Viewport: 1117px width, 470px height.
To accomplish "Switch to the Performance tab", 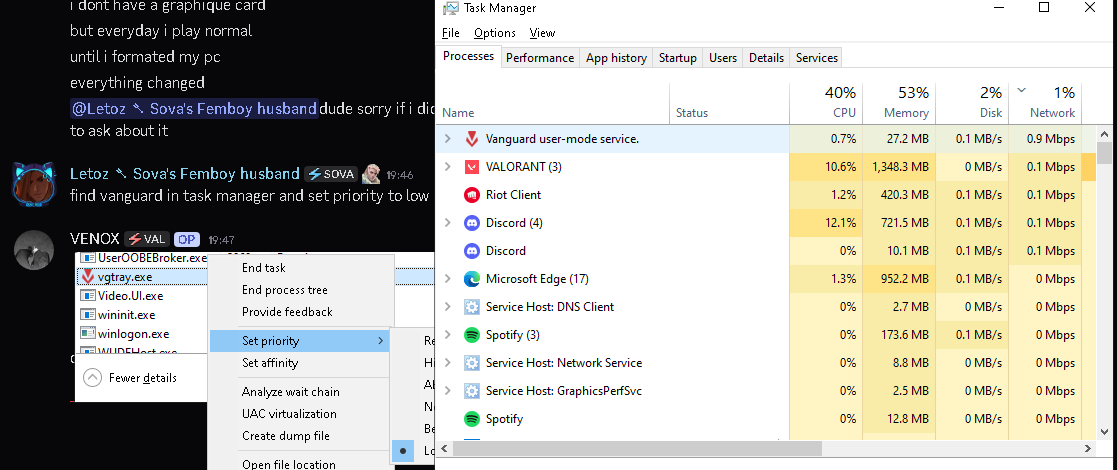I will click(540, 58).
